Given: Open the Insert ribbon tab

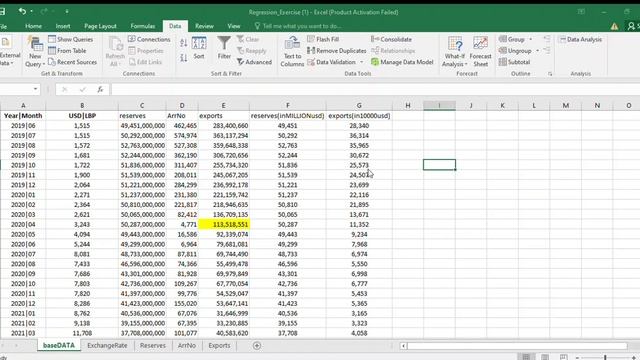Looking at the screenshot, I should (63, 26).
